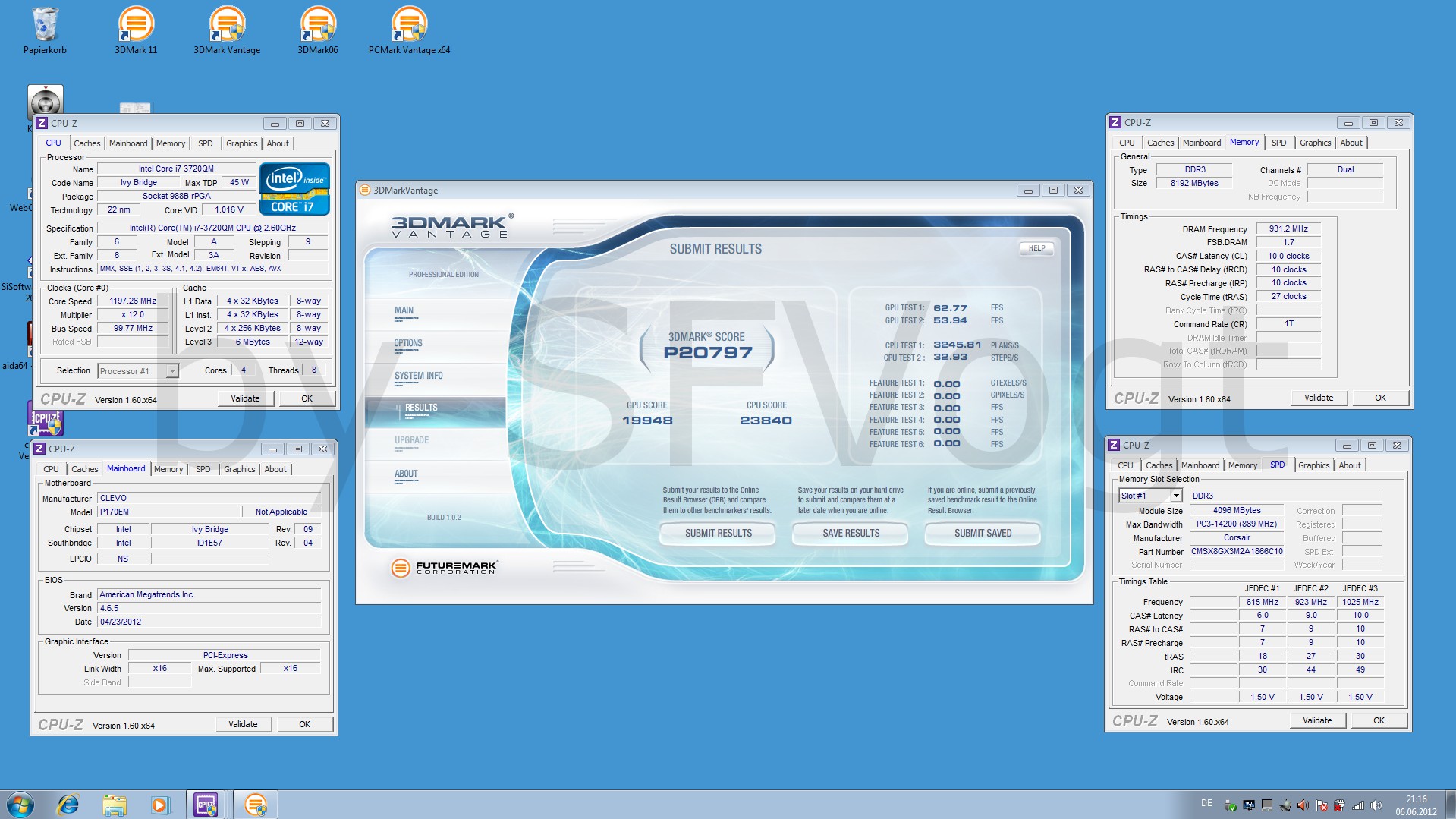Click Validate in the Memory CPU-Z window
The width and height of the screenshot is (1456, 819).
(1319, 398)
